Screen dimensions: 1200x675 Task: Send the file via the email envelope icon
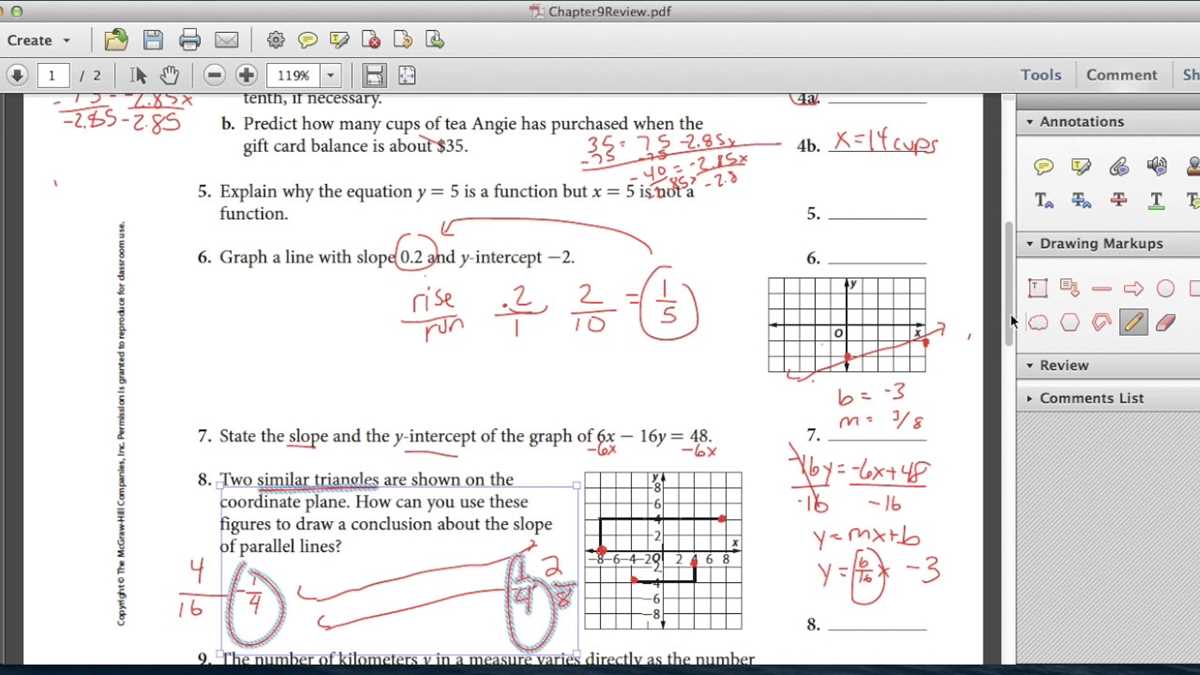pyautogui.click(x=227, y=40)
